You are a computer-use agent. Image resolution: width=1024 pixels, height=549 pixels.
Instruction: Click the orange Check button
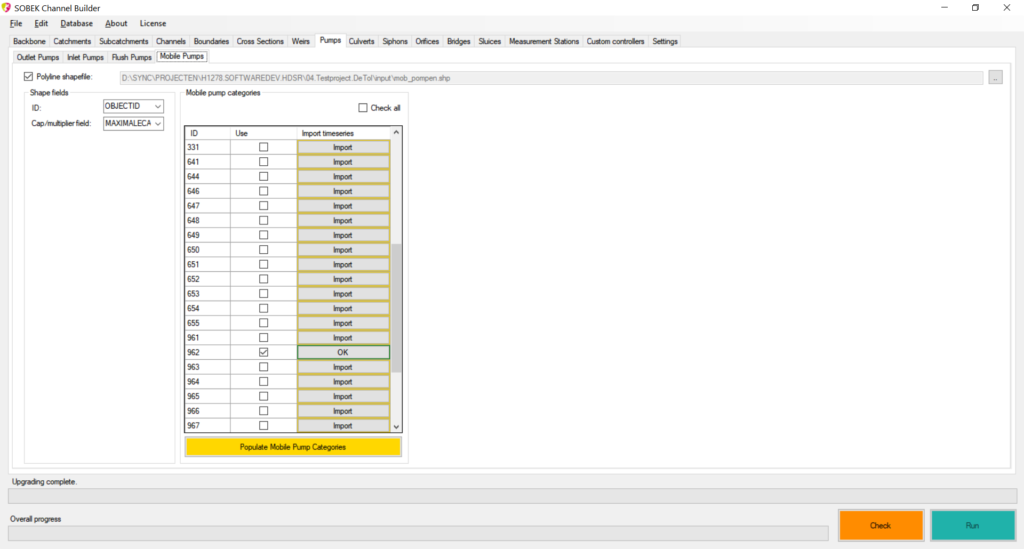coord(880,525)
